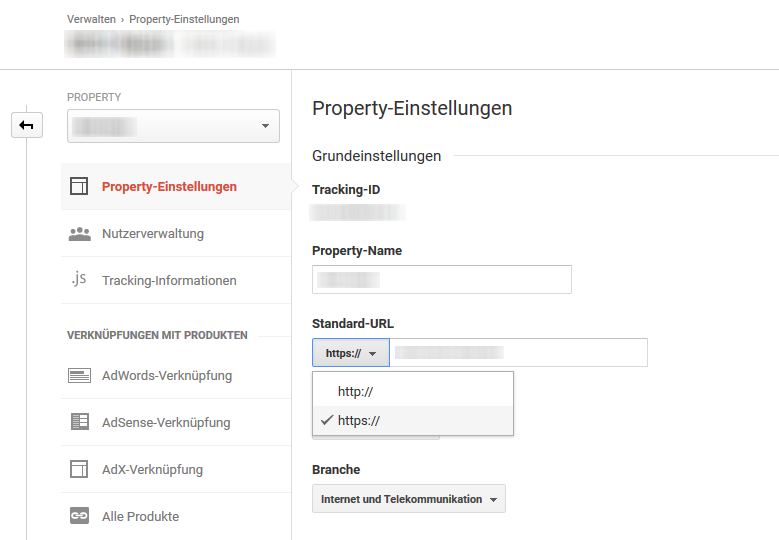Open the Internet und Telekommunikation dropdown
This screenshot has width=779, height=540.
(x=409, y=499)
